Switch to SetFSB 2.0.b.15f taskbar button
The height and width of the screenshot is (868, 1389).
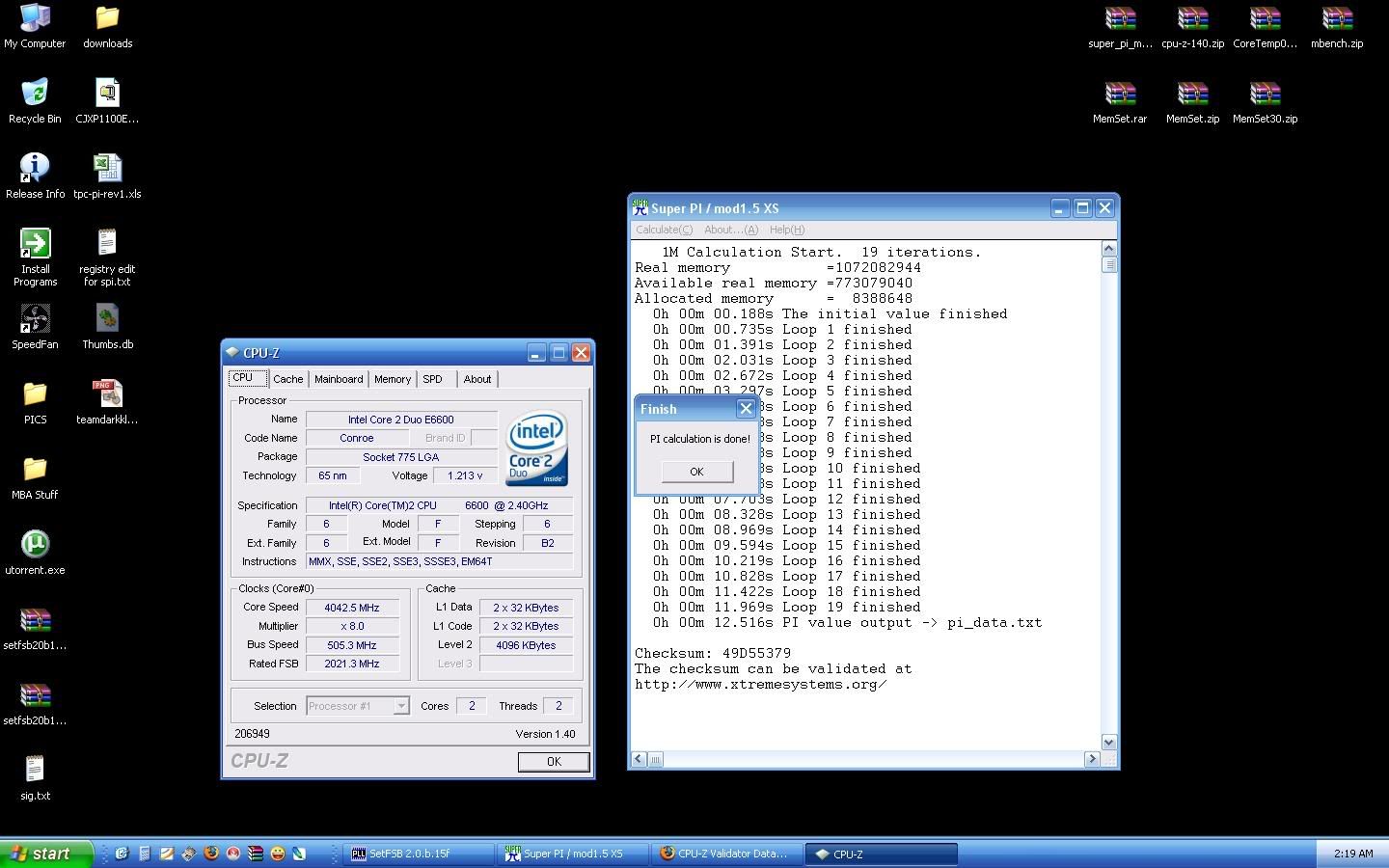tap(418, 854)
